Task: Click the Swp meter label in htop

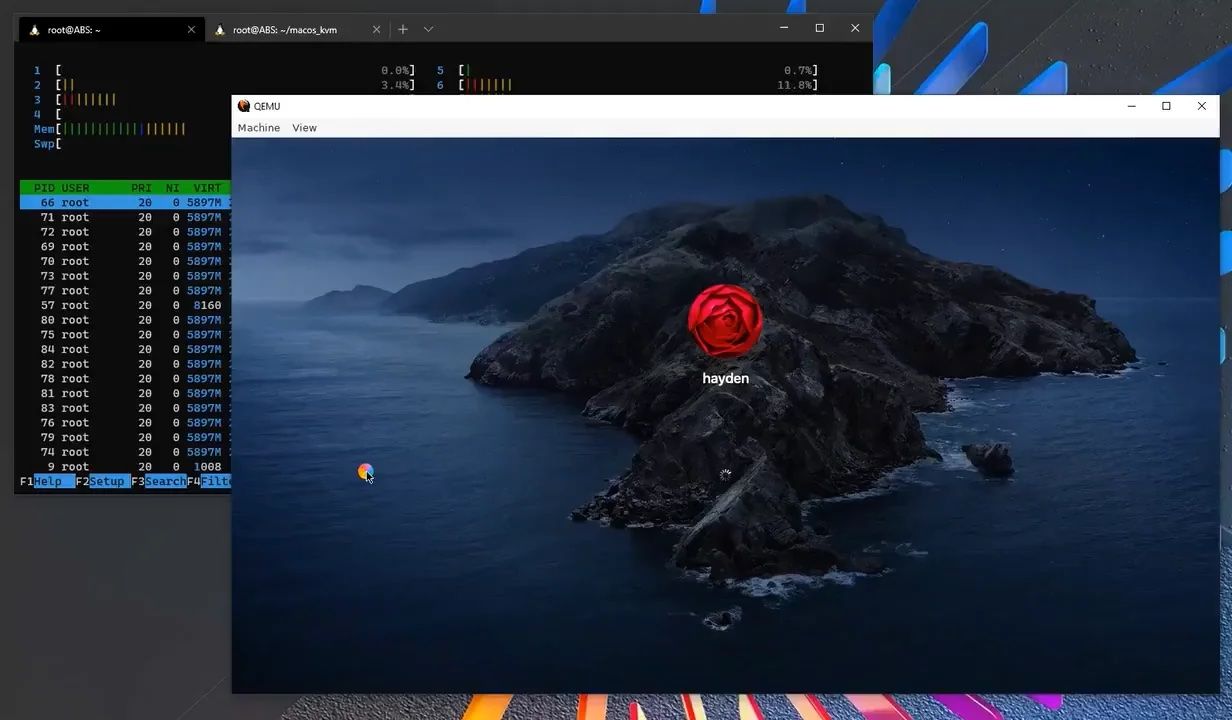Action: pyautogui.click(x=44, y=144)
